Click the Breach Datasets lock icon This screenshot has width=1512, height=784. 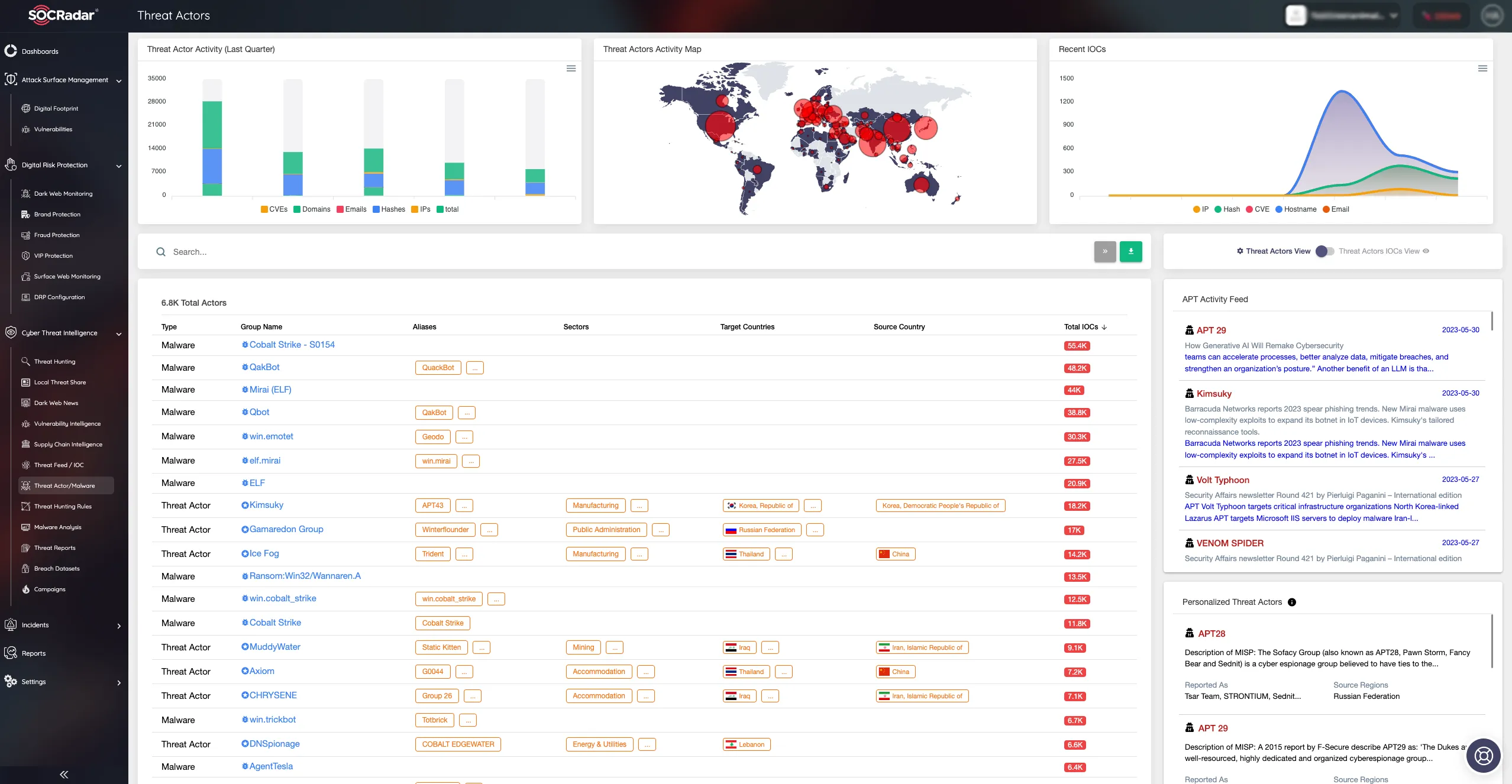(x=25, y=568)
